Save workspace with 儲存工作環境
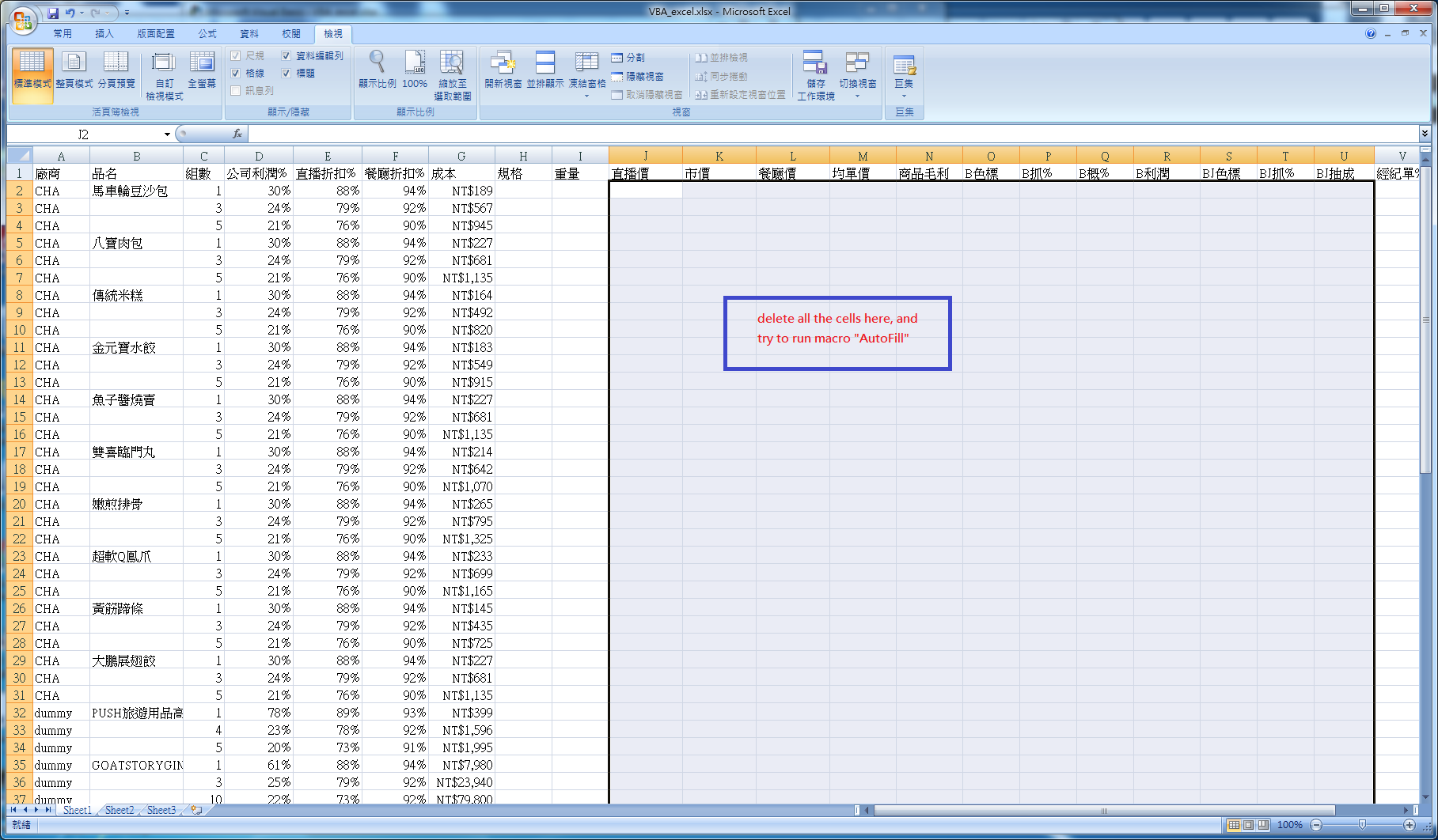The height and width of the screenshot is (840, 1438). point(816,75)
